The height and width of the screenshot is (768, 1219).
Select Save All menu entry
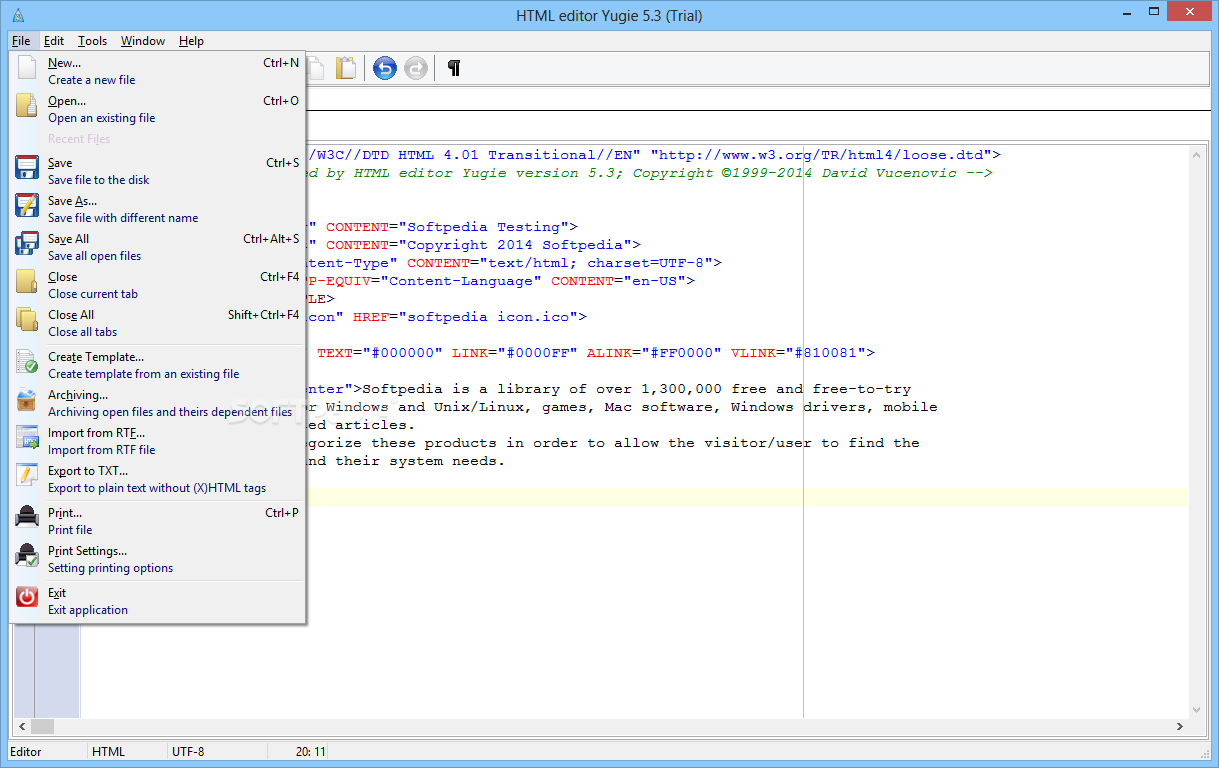pos(158,247)
